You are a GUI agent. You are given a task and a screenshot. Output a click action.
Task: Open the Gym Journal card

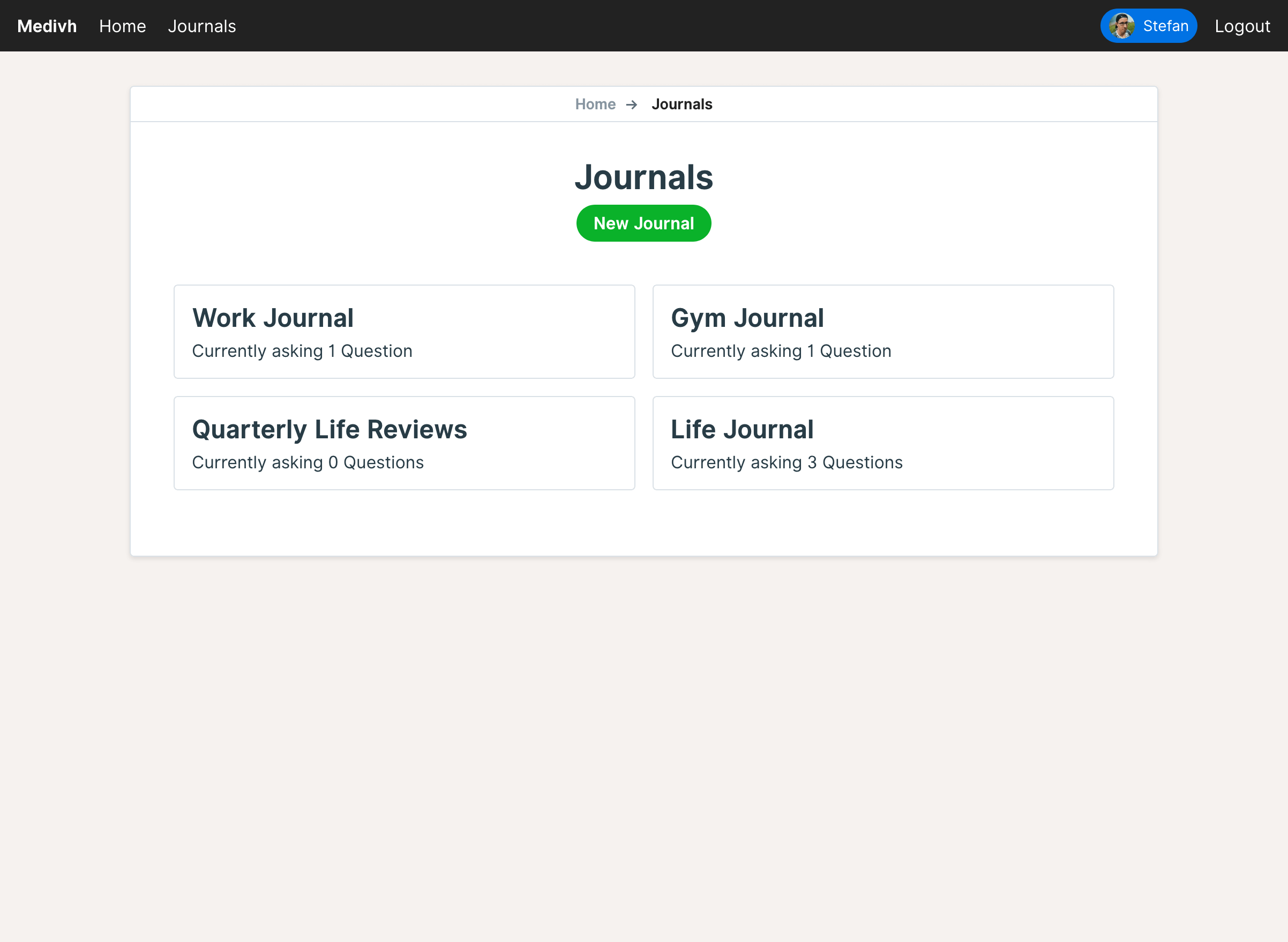[x=882, y=331]
